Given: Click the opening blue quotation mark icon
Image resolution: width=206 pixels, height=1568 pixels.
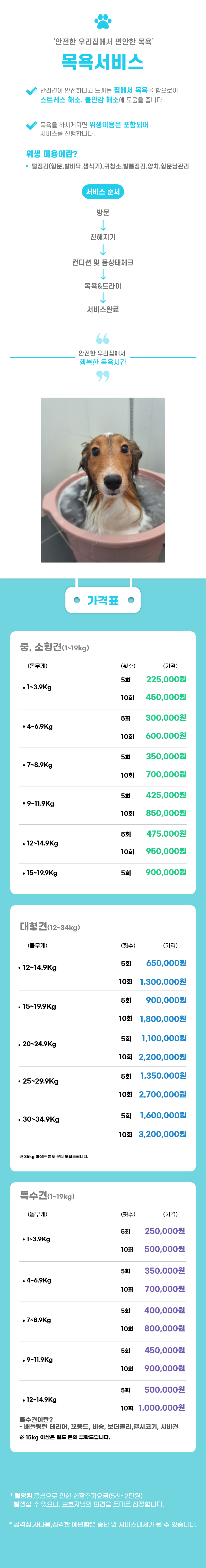Looking at the screenshot, I should coord(103,338).
